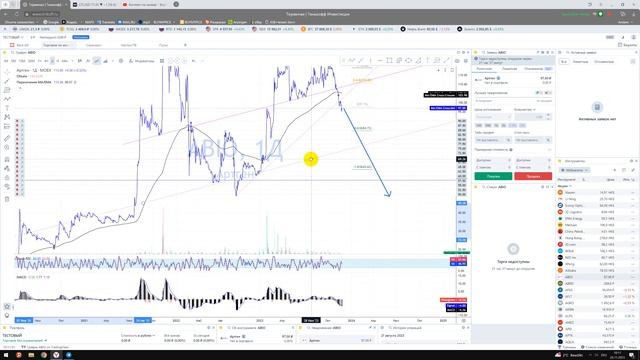
Task: Toggle the second best-offer switch in order form
Action: coord(548,93)
